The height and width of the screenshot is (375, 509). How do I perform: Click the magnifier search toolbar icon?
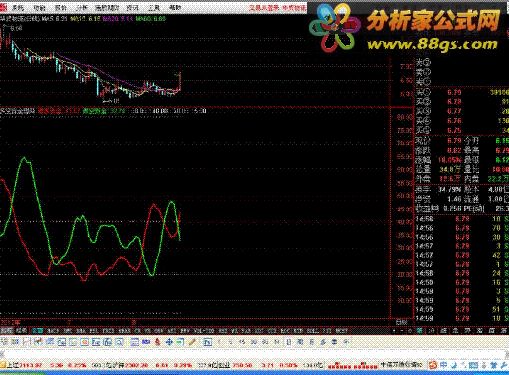(x=119, y=342)
